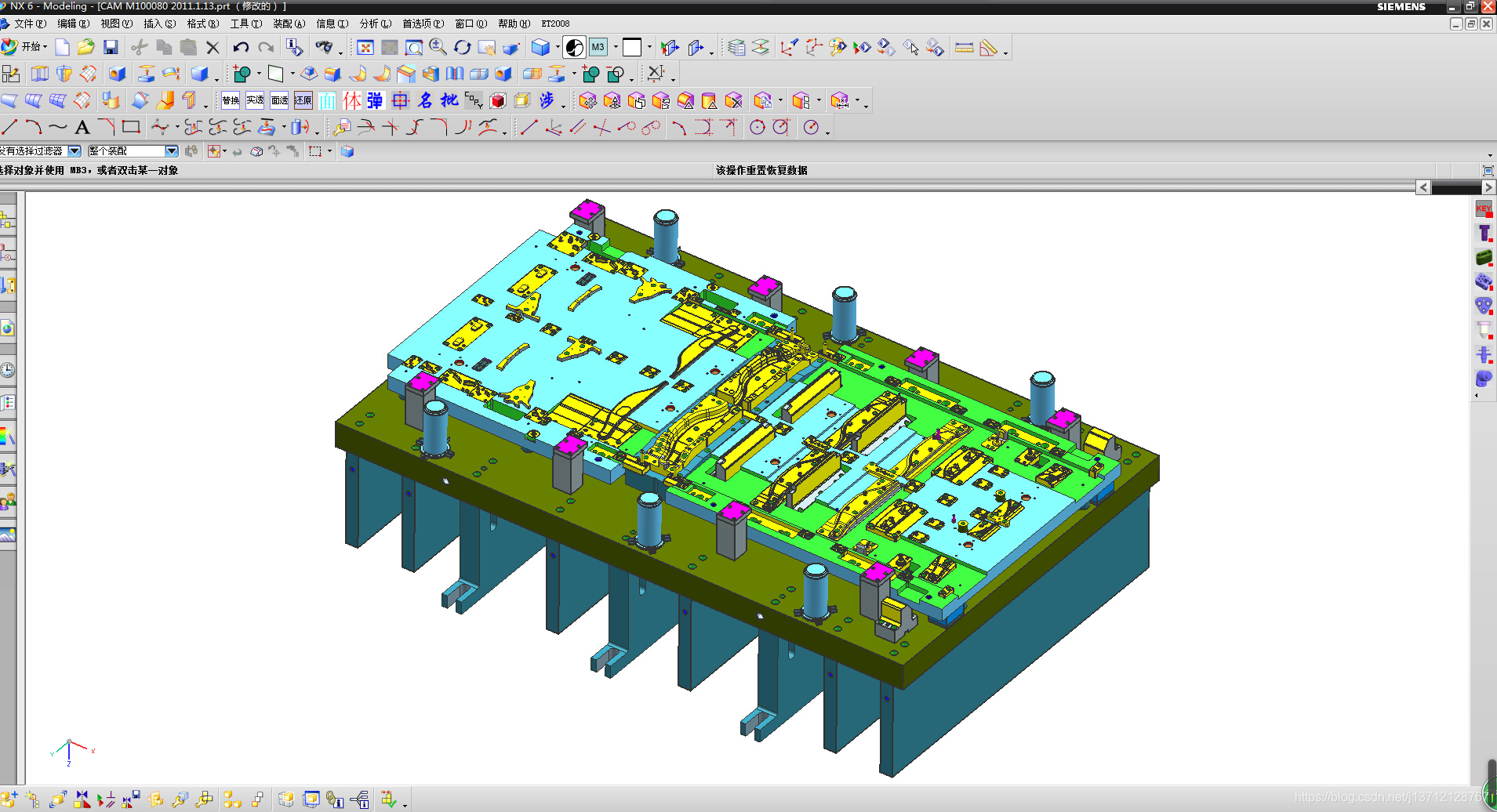The width and height of the screenshot is (1497, 812).
Task: Click the scroll right arrow above viewport
Action: click(x=1488, y=187)
